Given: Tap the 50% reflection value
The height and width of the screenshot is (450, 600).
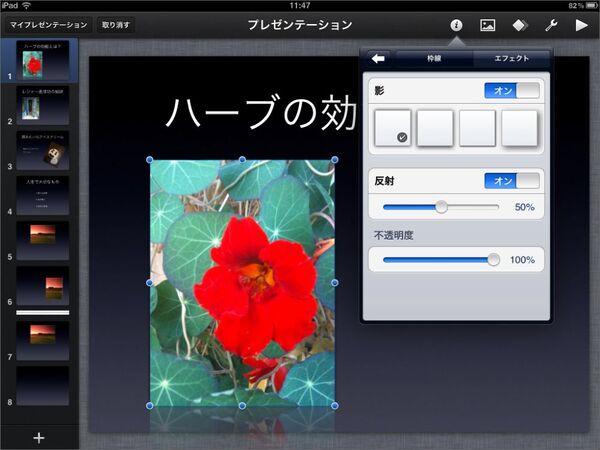Looking at the screenshot, I should pos(525,207).
